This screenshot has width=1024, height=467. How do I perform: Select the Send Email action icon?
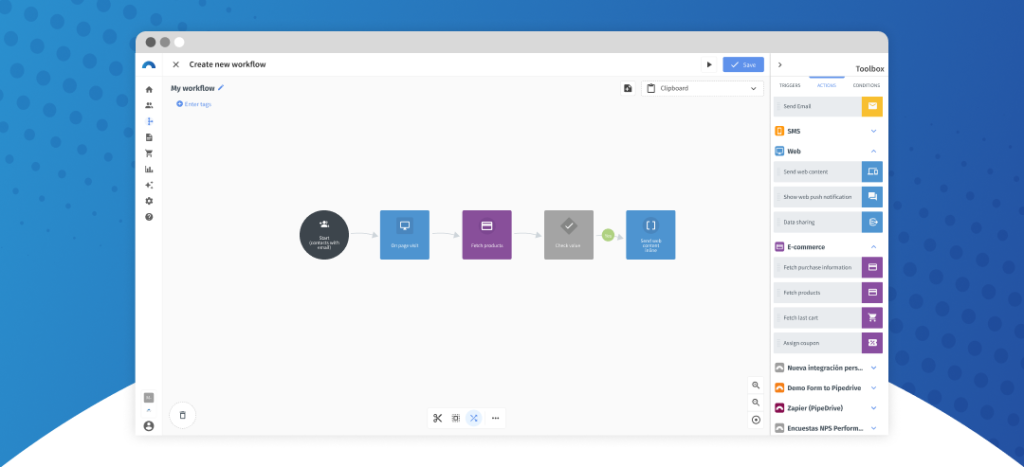(872, 105)
